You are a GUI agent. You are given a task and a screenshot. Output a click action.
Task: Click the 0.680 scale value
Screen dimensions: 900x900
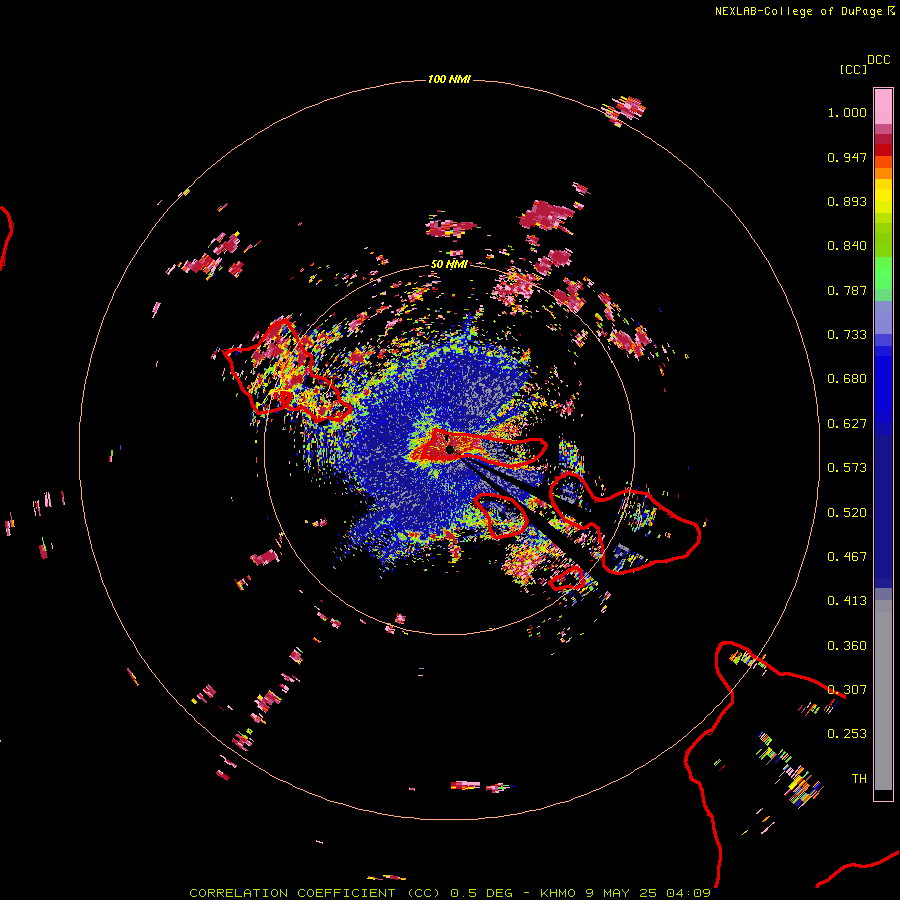point(847,379)
